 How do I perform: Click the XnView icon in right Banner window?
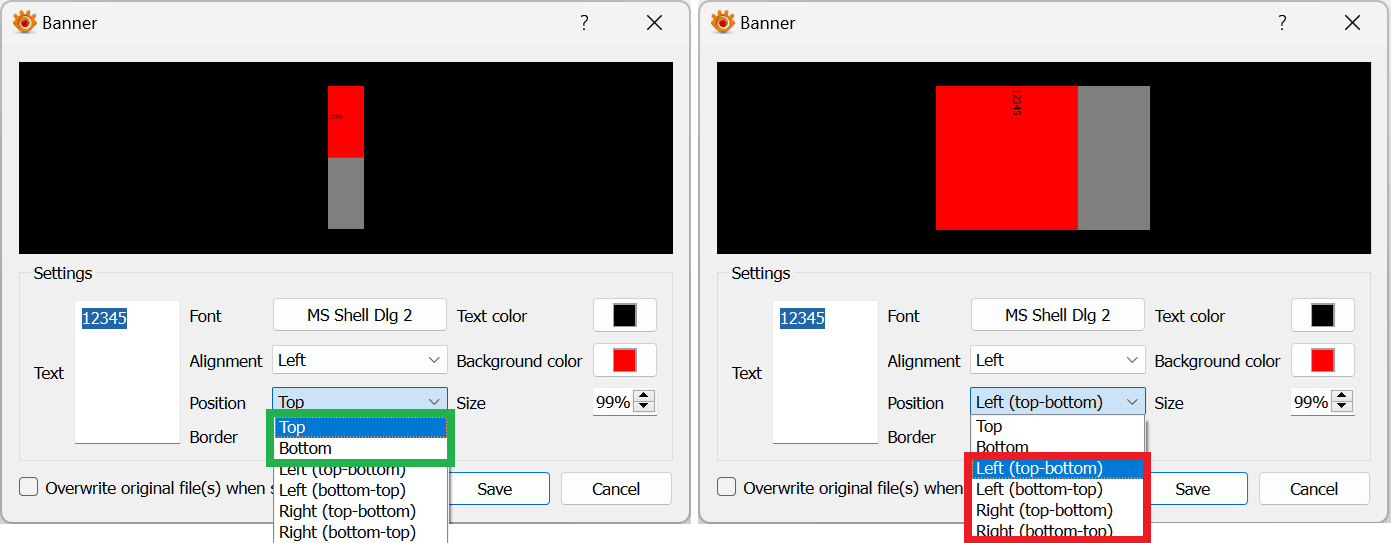pos(722,22)
